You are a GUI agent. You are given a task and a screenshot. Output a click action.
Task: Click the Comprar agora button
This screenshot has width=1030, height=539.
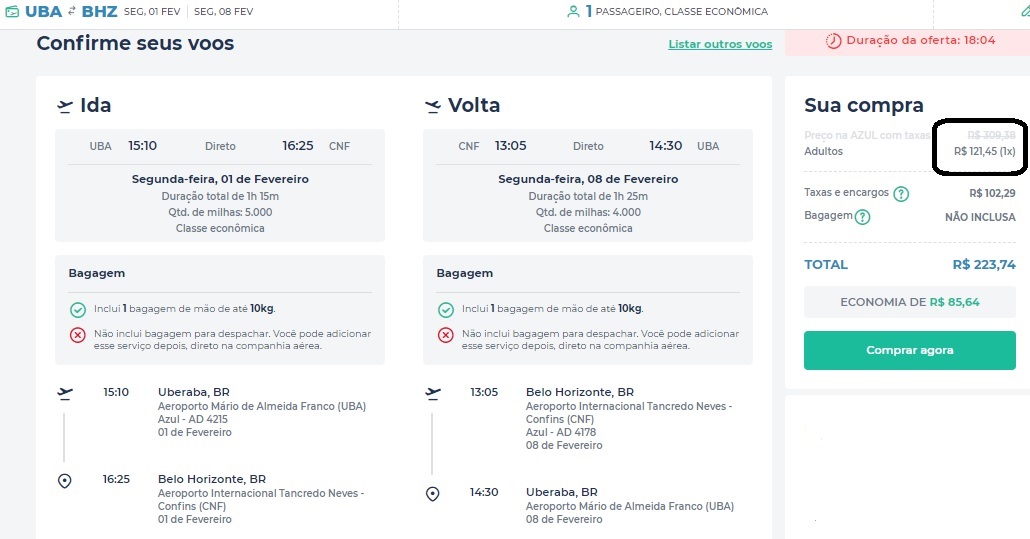coord(910,350)
